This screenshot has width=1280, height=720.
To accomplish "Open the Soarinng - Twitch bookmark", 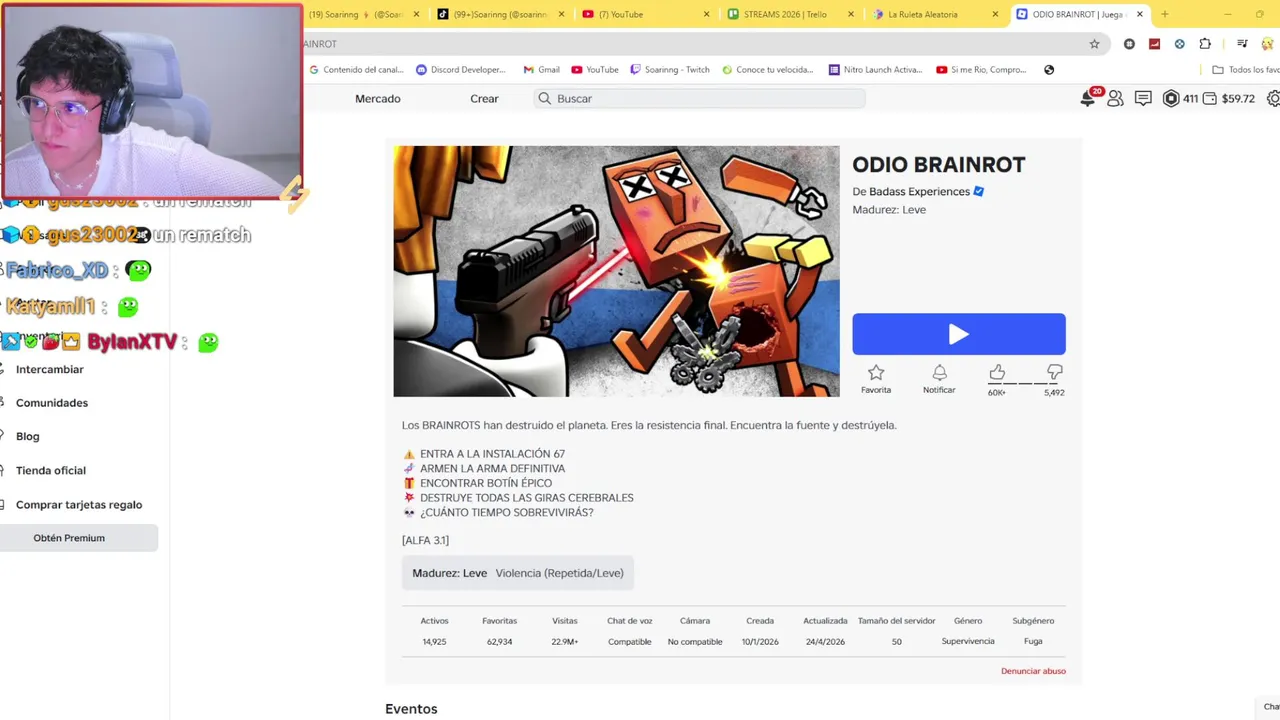I will coord(670,70).
